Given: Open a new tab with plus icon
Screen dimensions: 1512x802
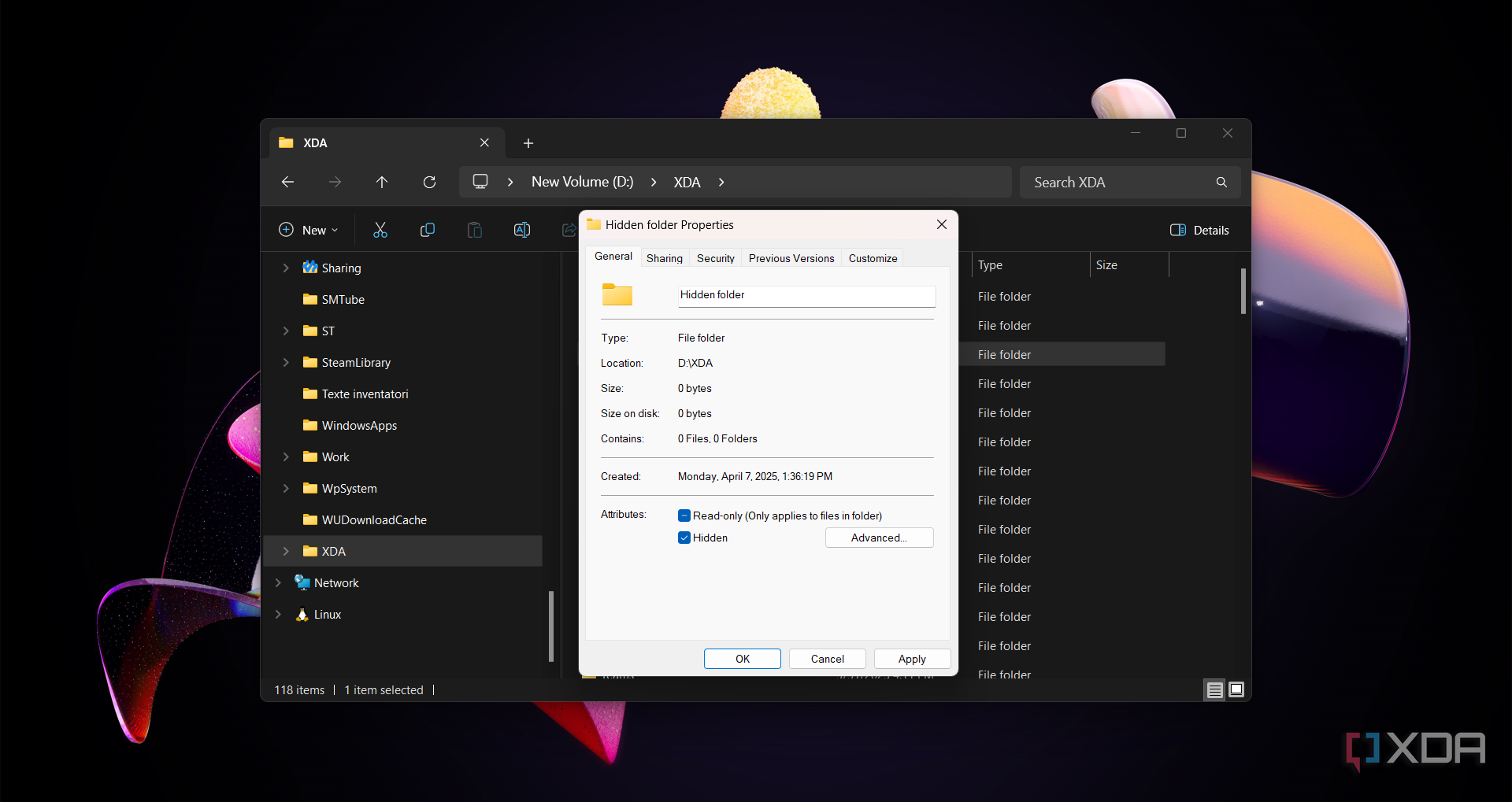Looking at the screenshot, I should (x=528, y=143).
